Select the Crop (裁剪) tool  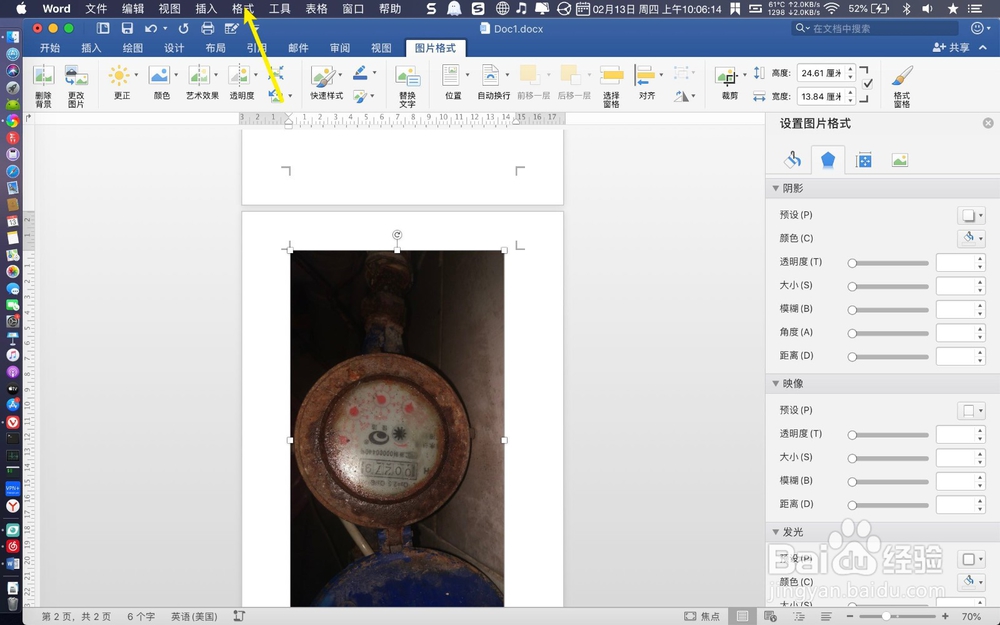click(x=726, y=77)
